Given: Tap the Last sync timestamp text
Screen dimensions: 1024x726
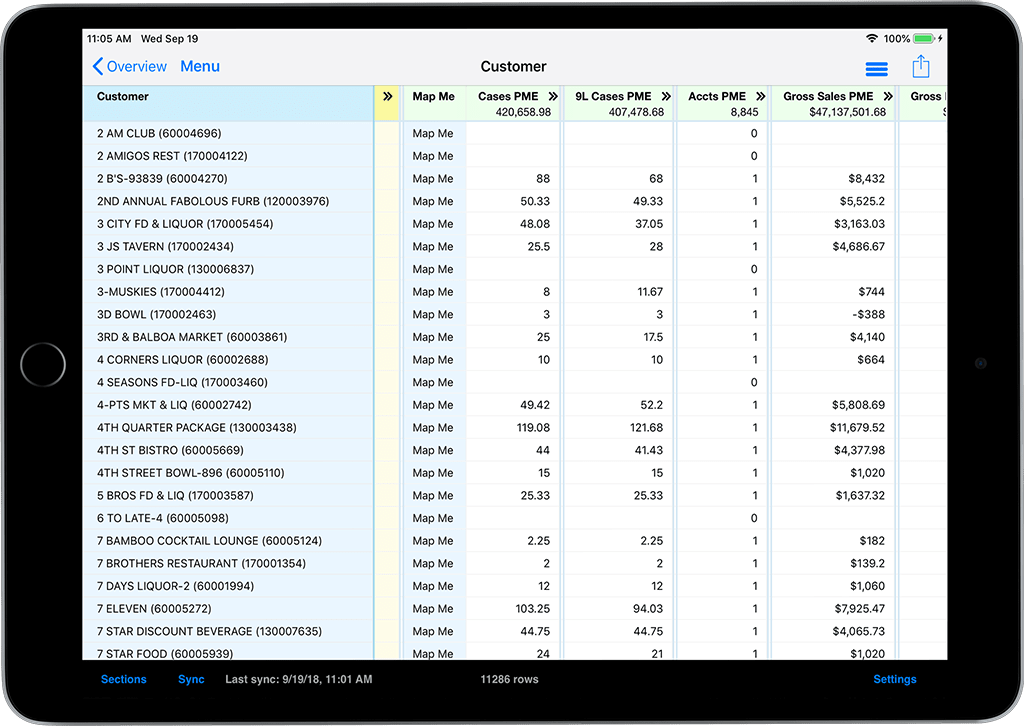Looking at the screenshot, I should pyautogui.click(x=298, y=679).
